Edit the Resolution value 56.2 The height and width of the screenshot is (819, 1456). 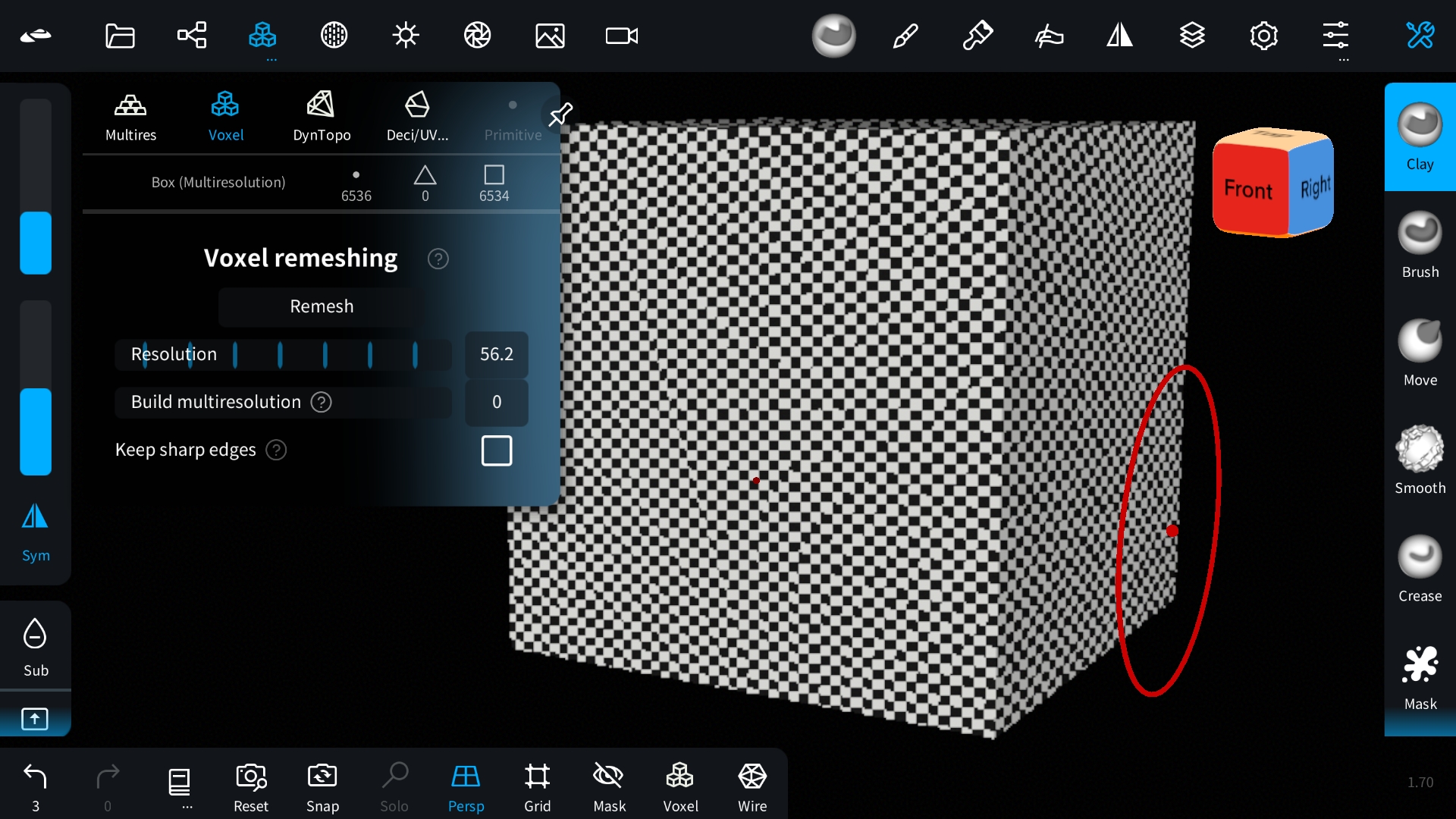pos(497,354)
